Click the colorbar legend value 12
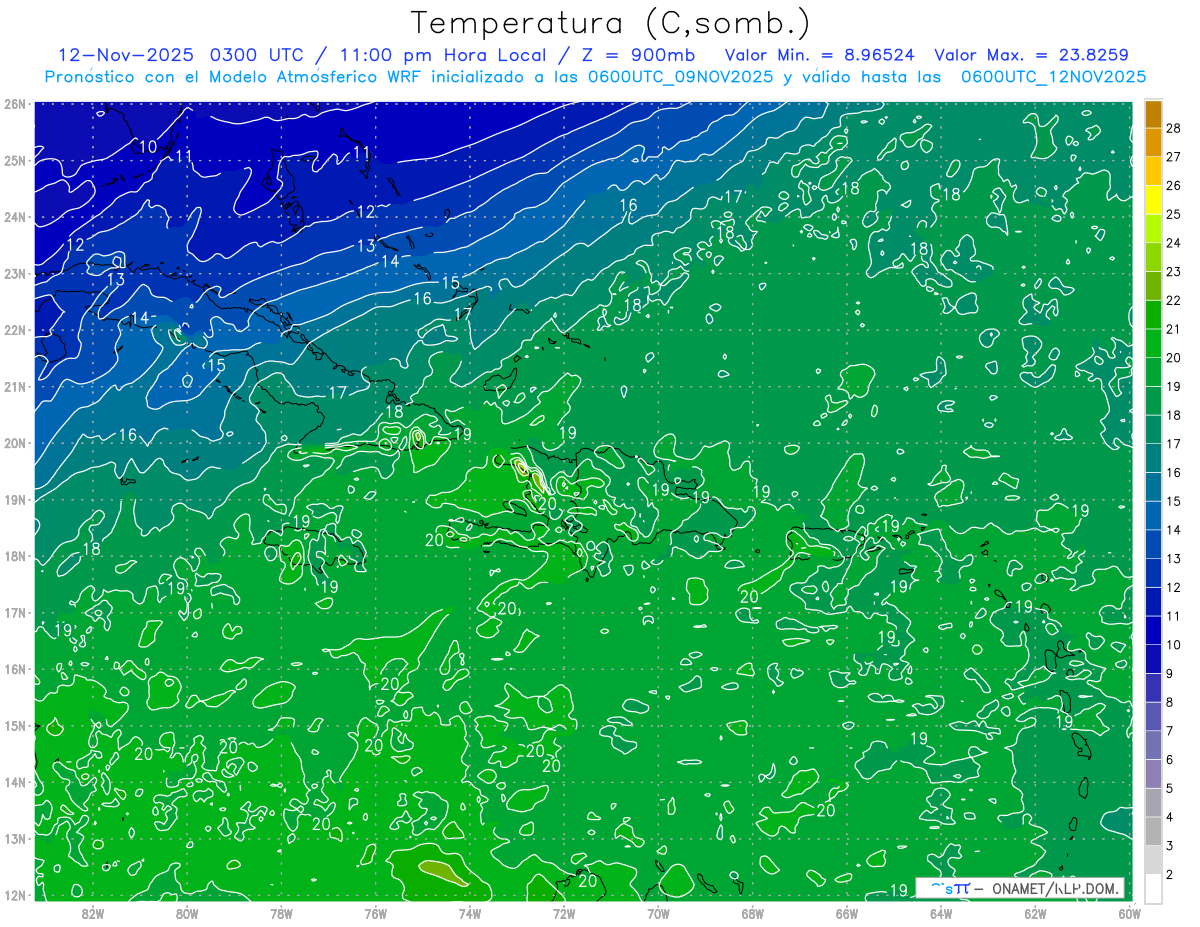 (x=1172, y=588)
